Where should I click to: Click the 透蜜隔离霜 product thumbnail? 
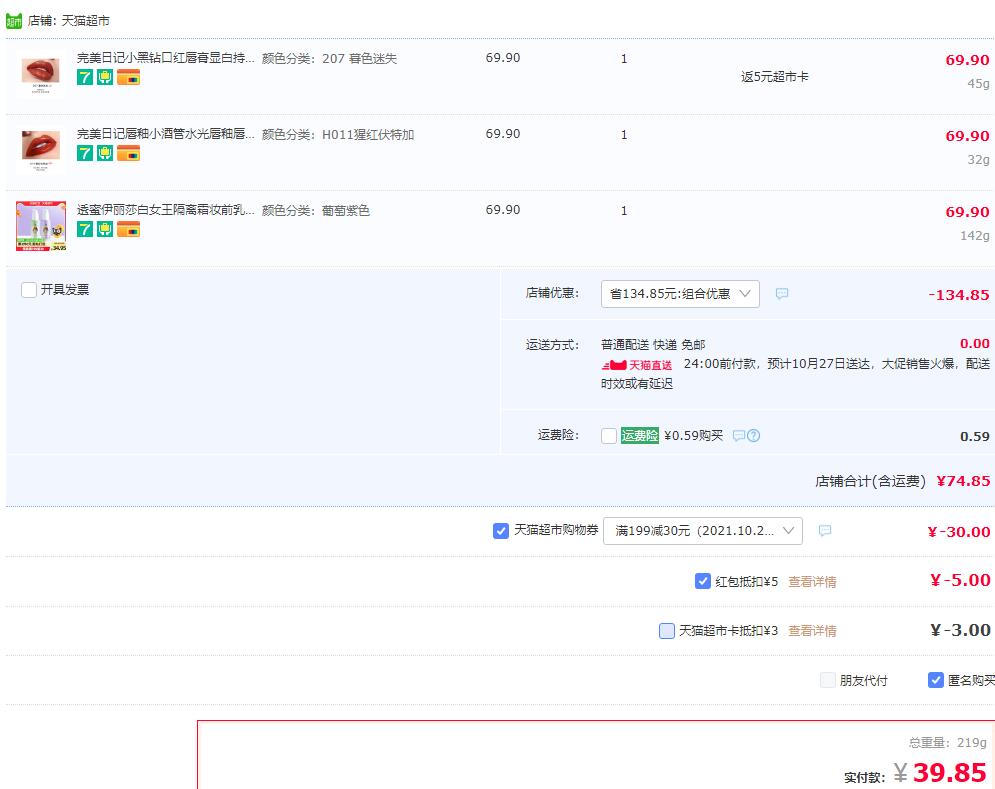pyautogui.click(x=41, y=227)
